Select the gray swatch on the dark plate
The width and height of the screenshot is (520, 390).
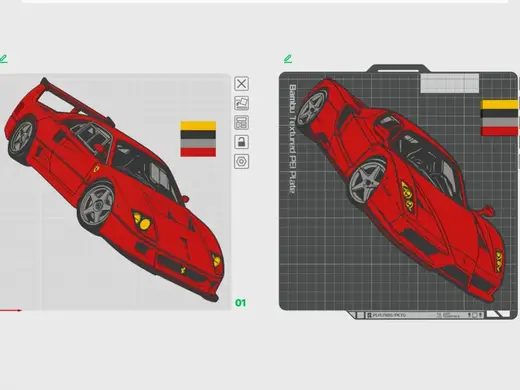click(499, 122)
